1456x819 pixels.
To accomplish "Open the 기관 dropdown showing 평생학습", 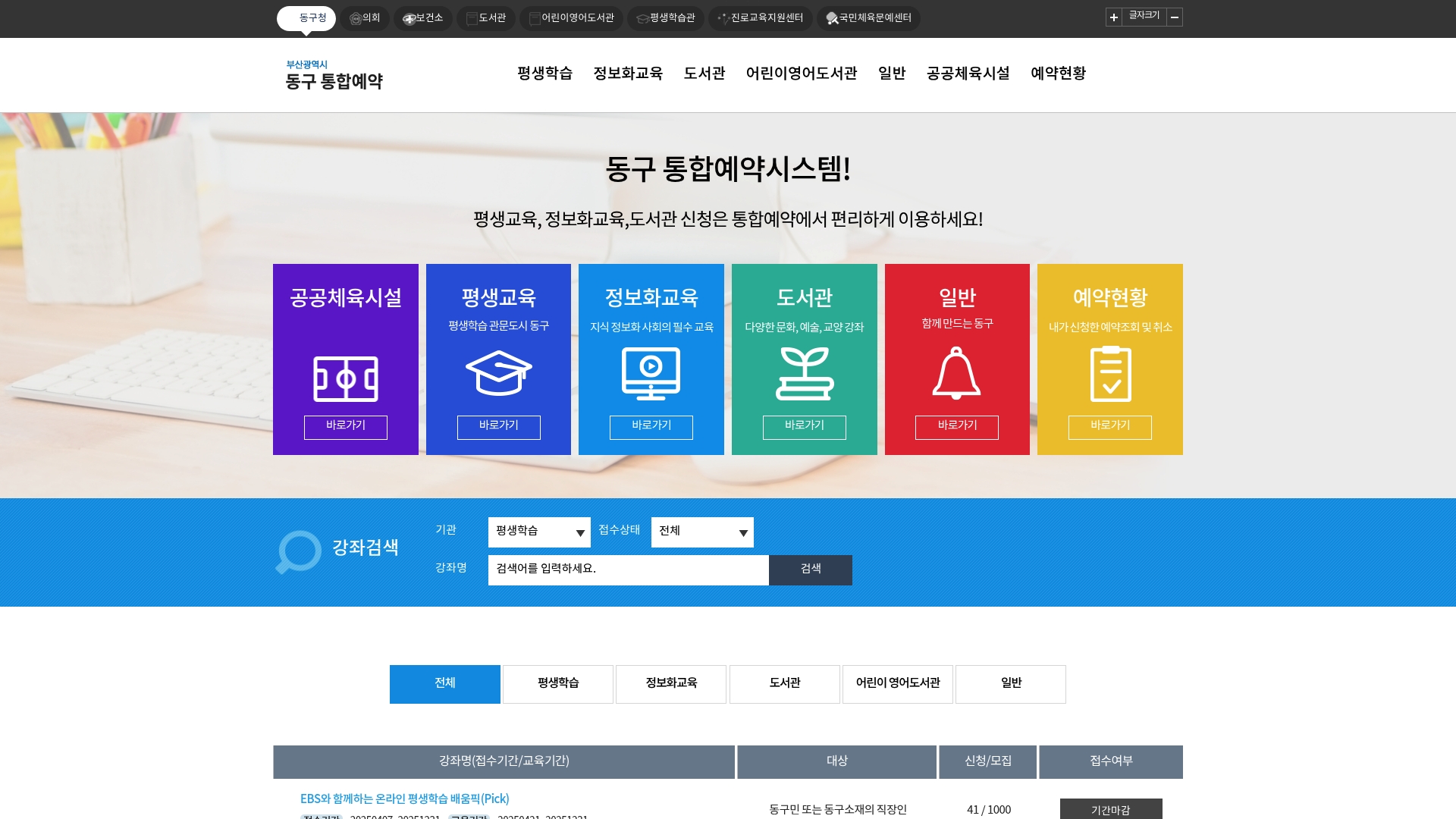I will 539,532.
